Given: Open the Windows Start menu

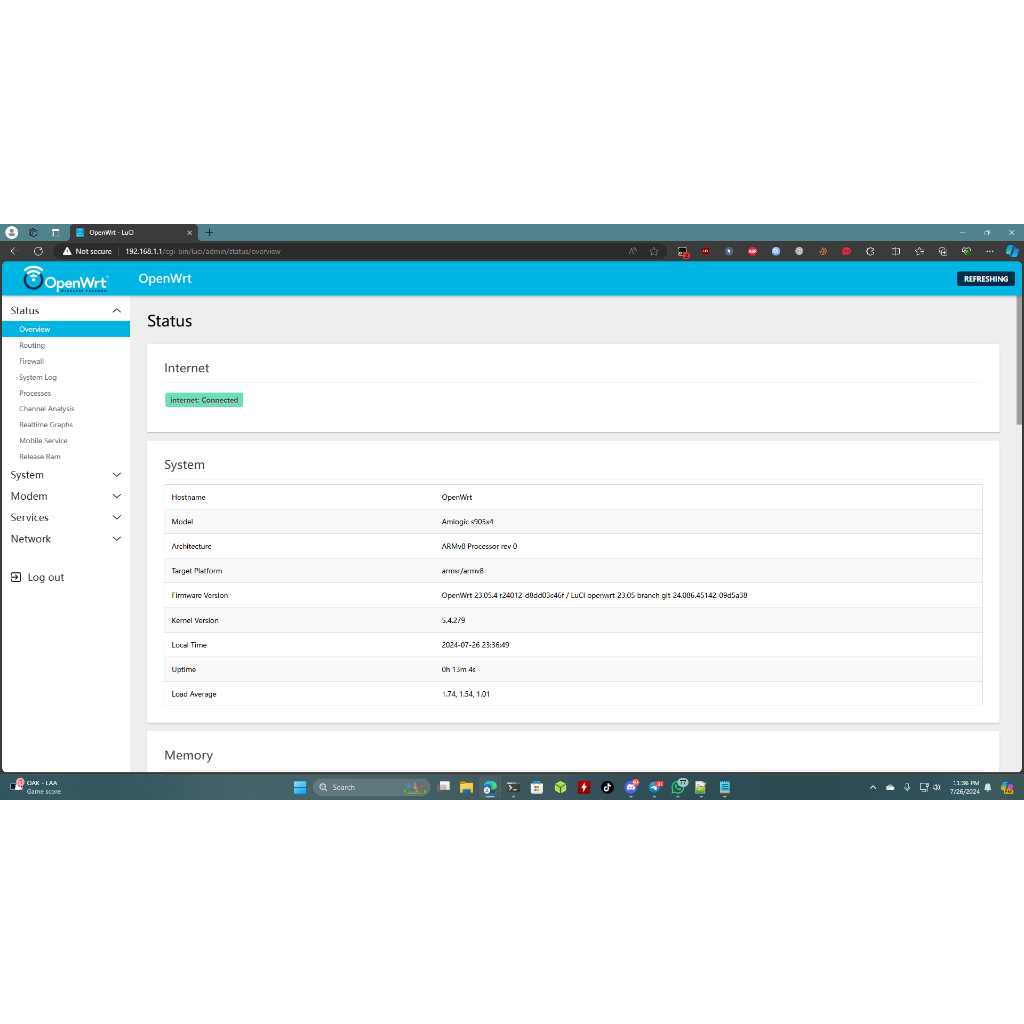Looking at the screenshot, I should tap(300, 788).
